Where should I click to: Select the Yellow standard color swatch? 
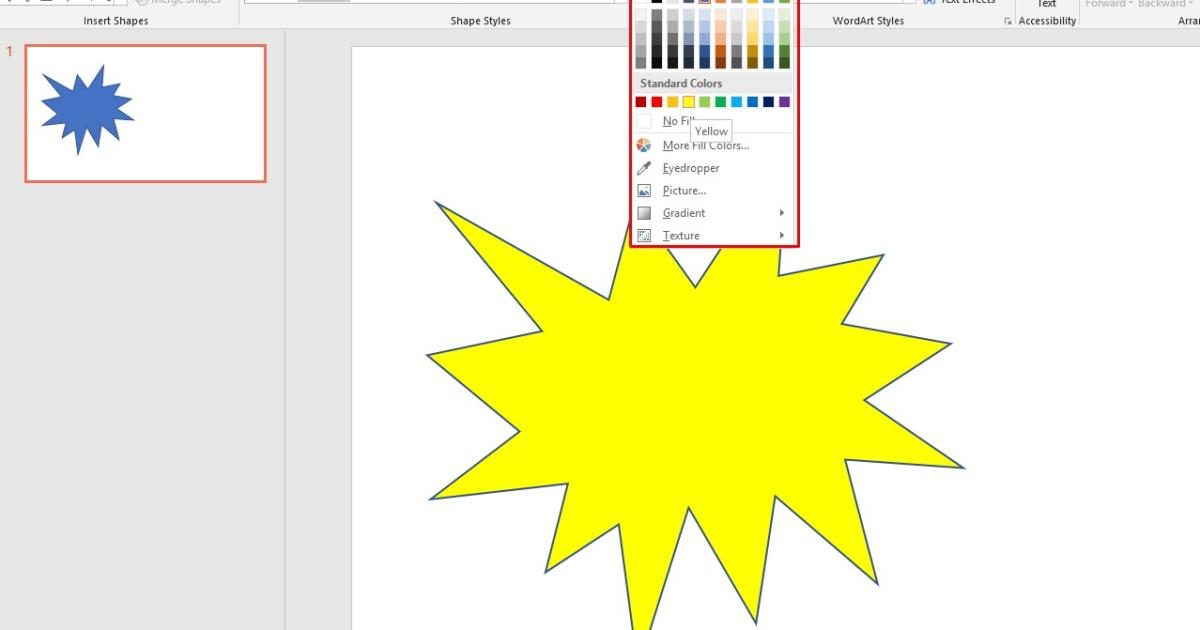pyautogui.click(x=689, y=102)
